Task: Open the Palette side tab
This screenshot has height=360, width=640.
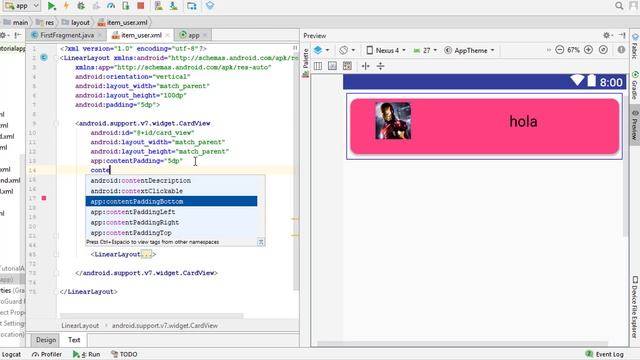Action: [x=306, y=63]
